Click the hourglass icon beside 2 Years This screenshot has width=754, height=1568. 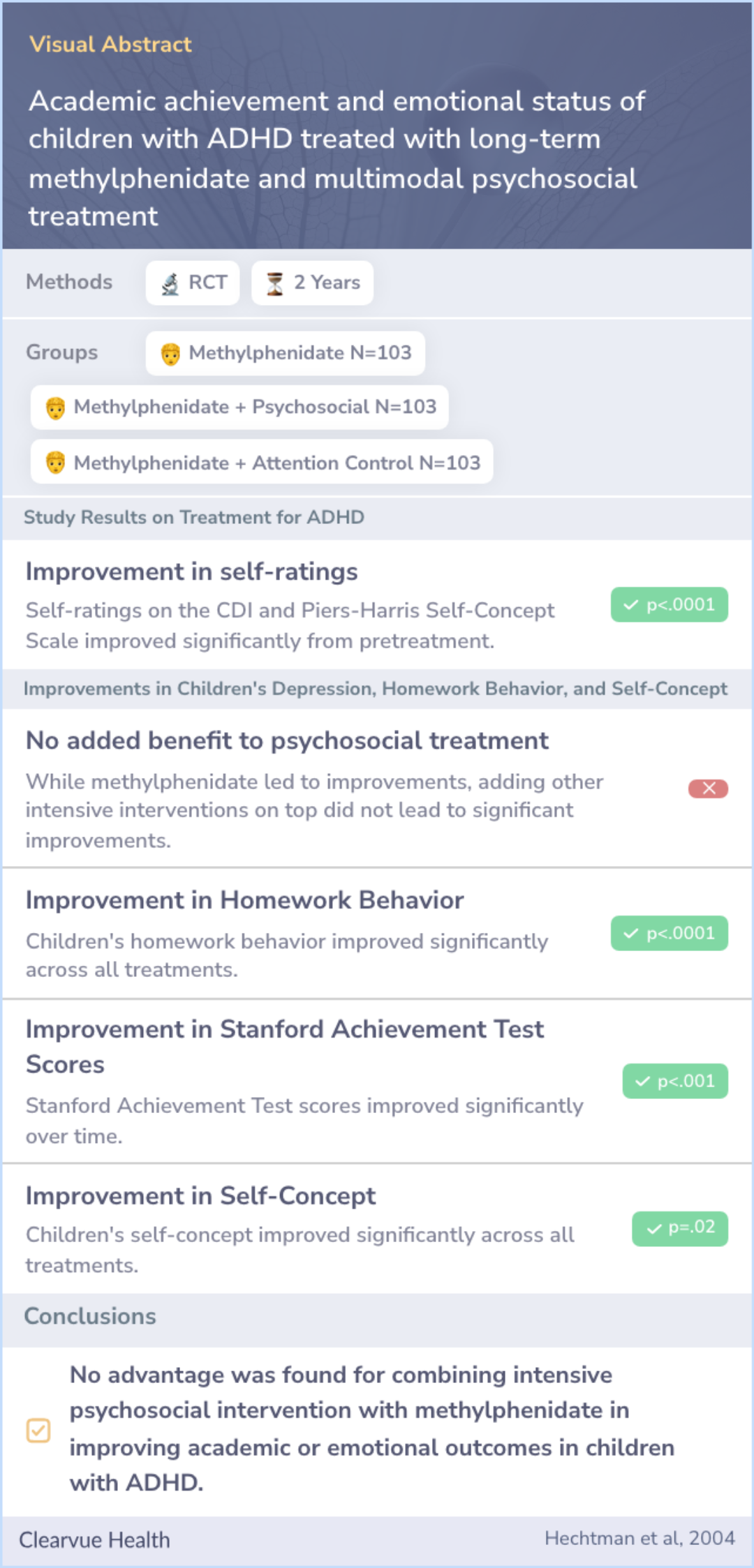(x=275, y=283)
